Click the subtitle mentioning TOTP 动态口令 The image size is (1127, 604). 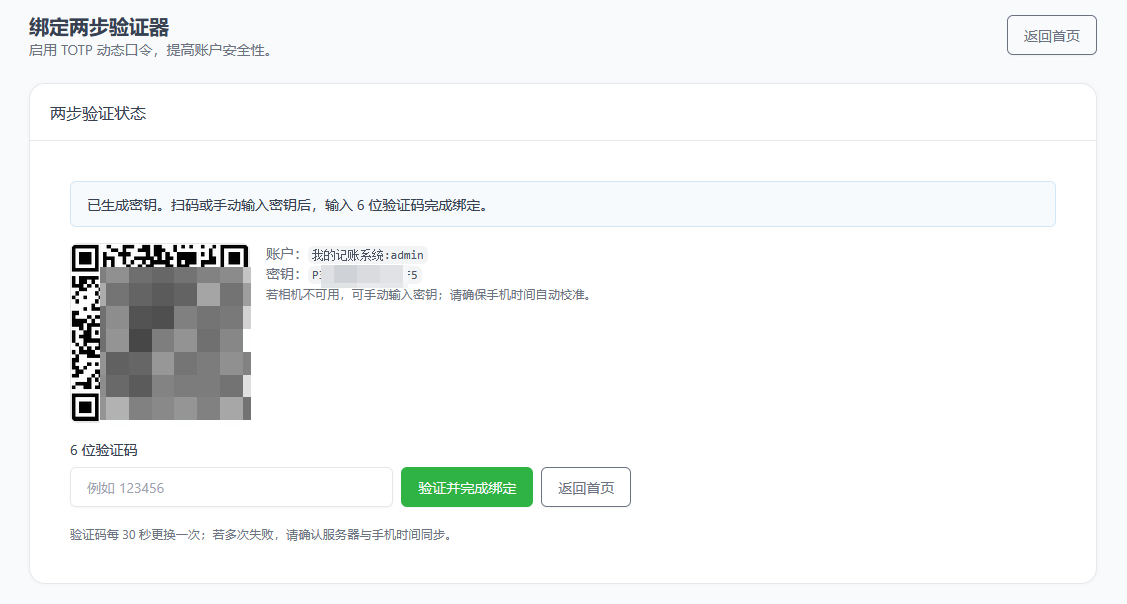(x=150, y=50)
